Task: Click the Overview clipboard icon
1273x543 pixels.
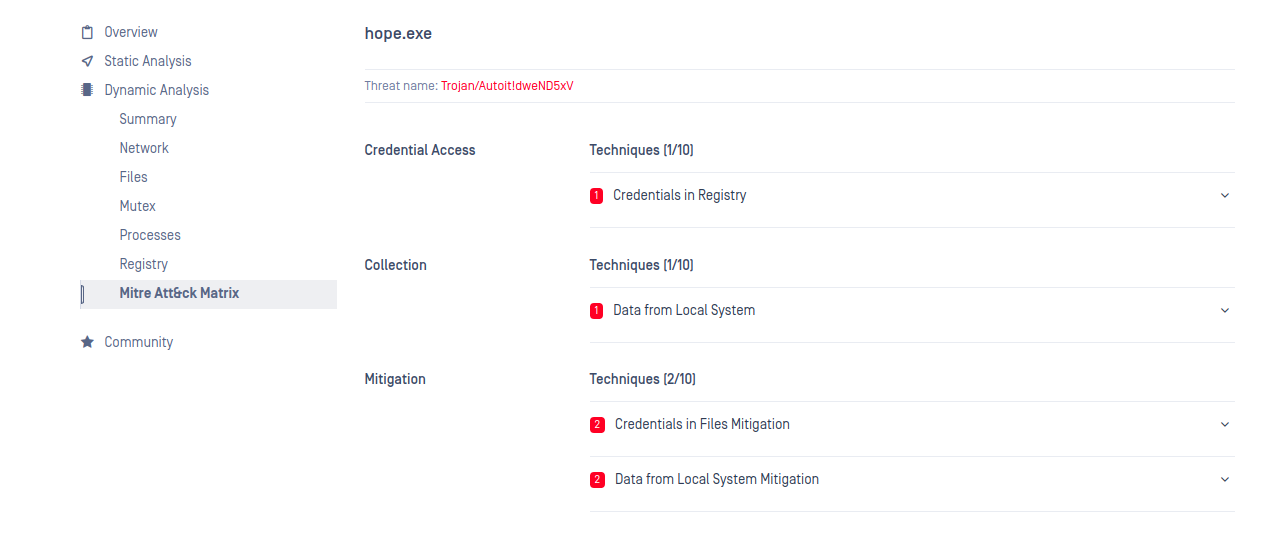Action: [87, 32]
